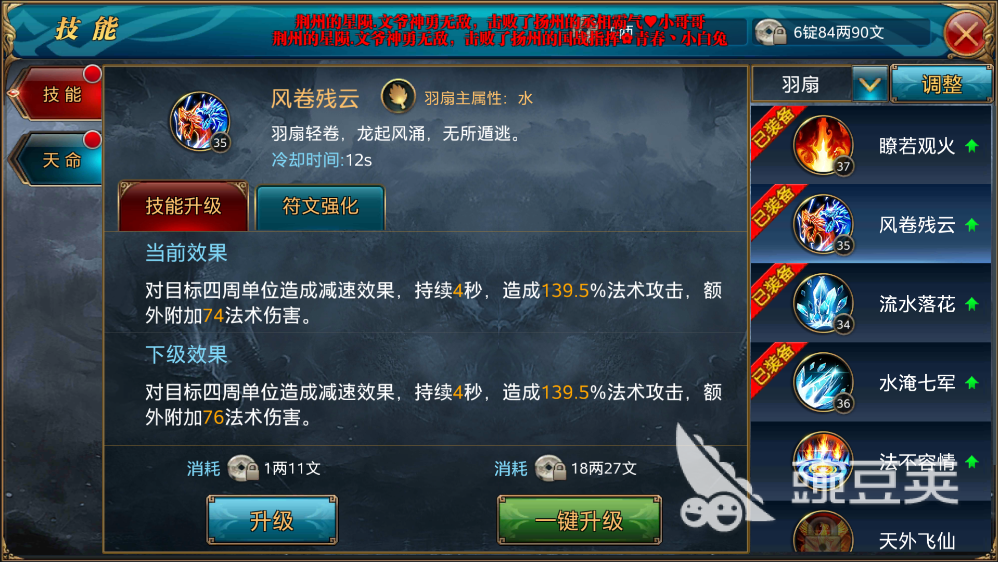Tap the feather fan attribute icon
Image resolution: width=998 pixels, height=562 pixels.
click(x=398, y=97)
